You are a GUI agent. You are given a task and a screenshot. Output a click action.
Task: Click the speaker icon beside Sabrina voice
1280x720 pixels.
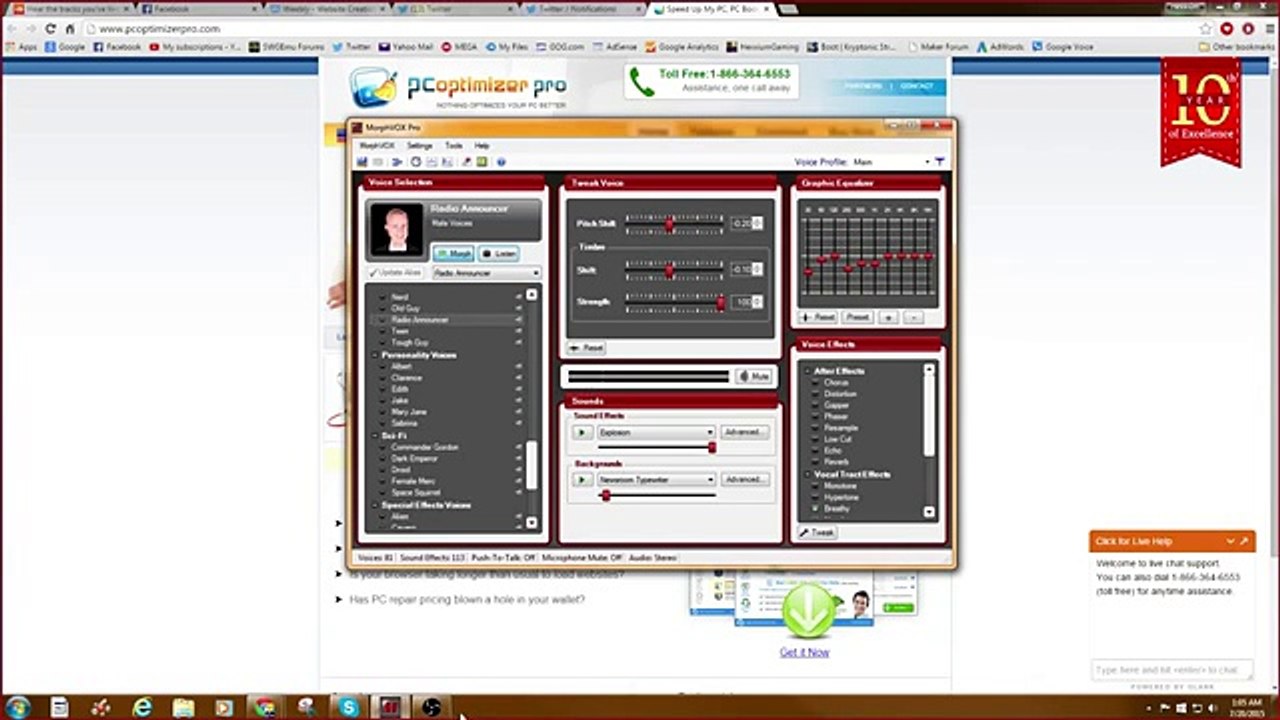(518, 423)
